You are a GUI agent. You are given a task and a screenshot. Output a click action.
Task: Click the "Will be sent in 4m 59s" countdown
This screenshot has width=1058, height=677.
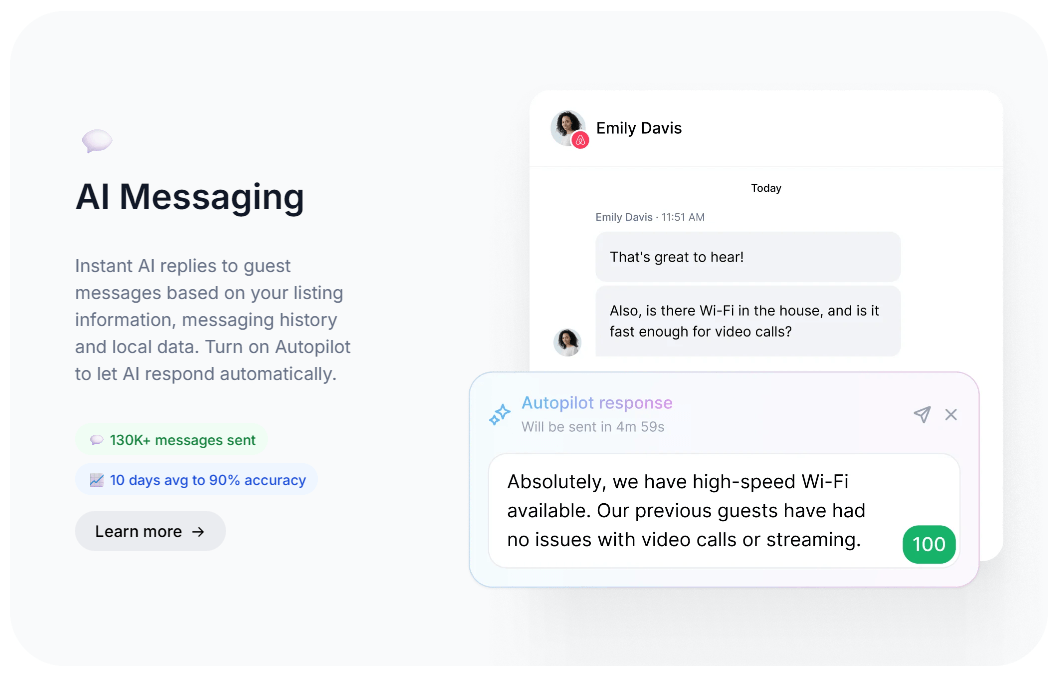(593, 427)
